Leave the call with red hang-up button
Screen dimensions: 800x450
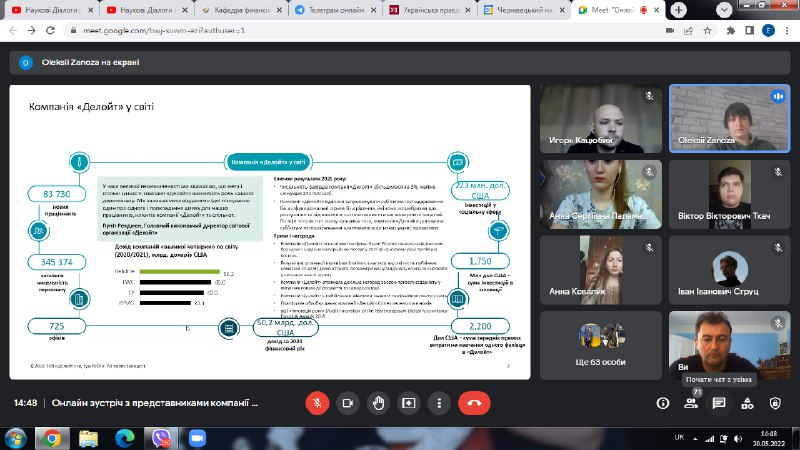click(474, 403)
